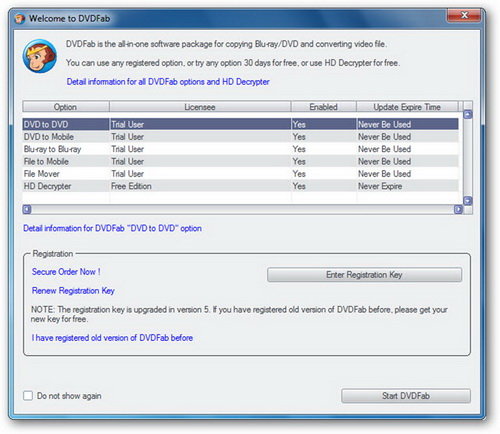Click the small DVDFab icon in title bar
The height and width of the screenshot is (434, 500).
click(20, 19)
